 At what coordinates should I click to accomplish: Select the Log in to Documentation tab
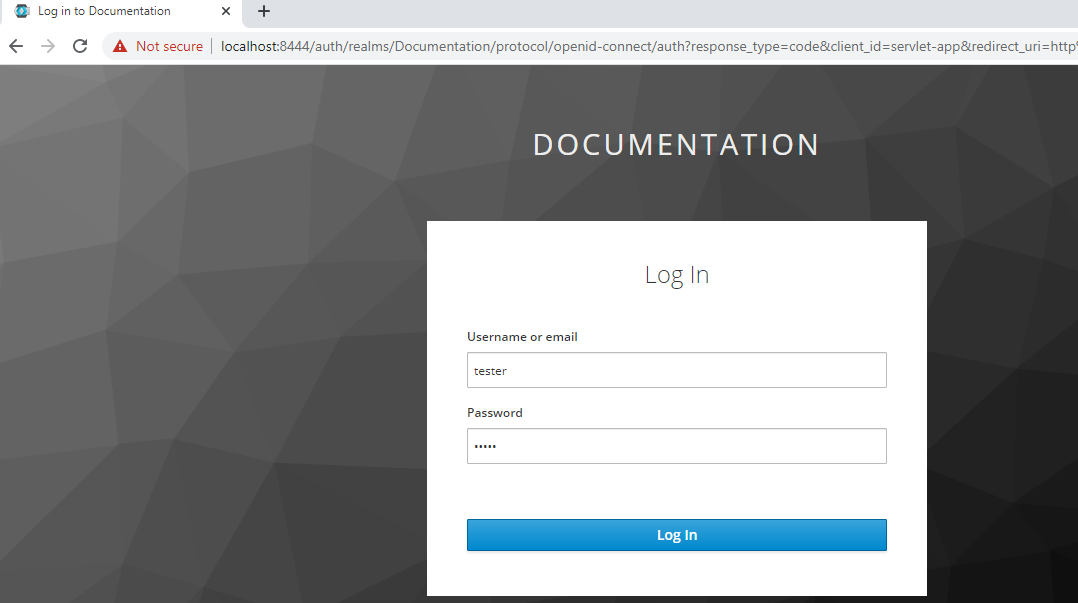pyautogui.click(x=110, y=11)
